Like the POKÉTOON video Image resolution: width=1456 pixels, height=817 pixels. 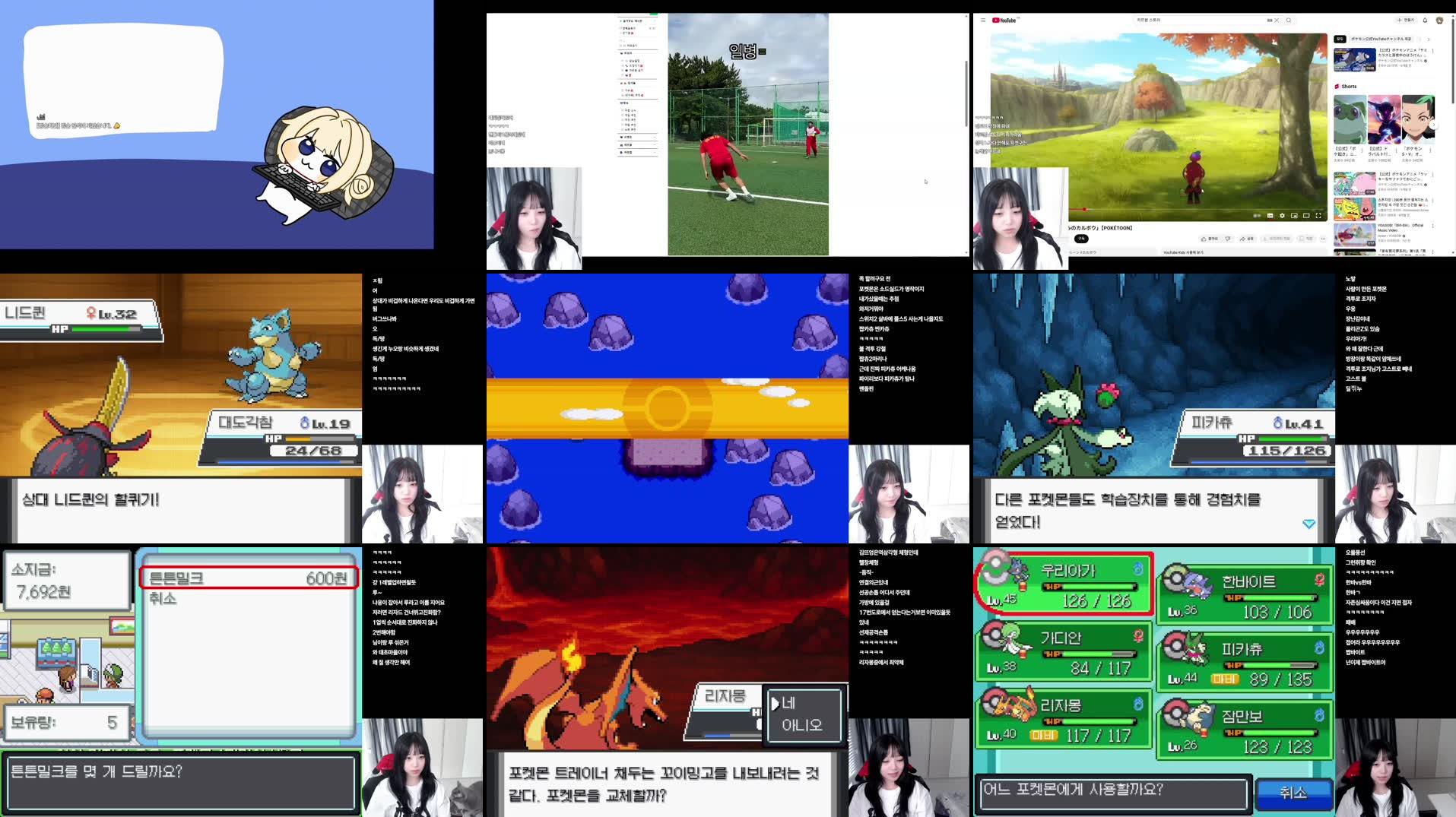[1210, 239]
